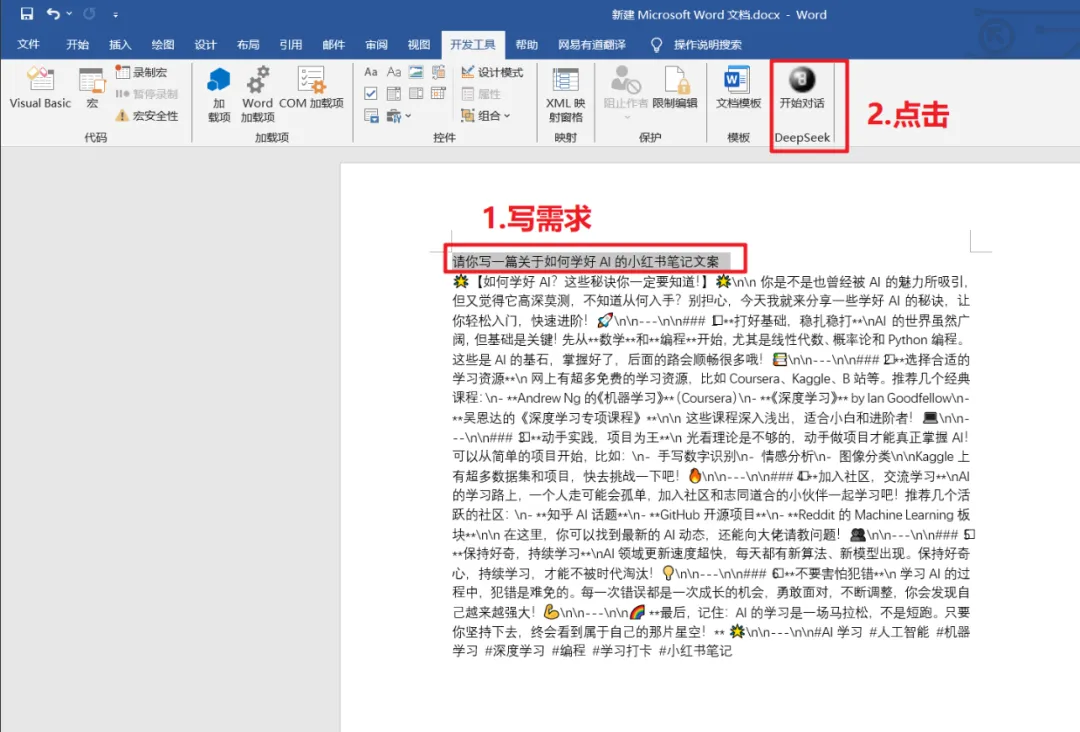Insert a drop-down list content control

point(416,94)
